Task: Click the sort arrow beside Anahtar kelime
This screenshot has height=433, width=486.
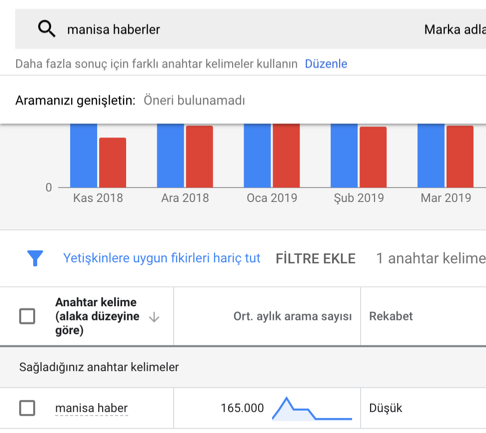Action: (154, 317)
